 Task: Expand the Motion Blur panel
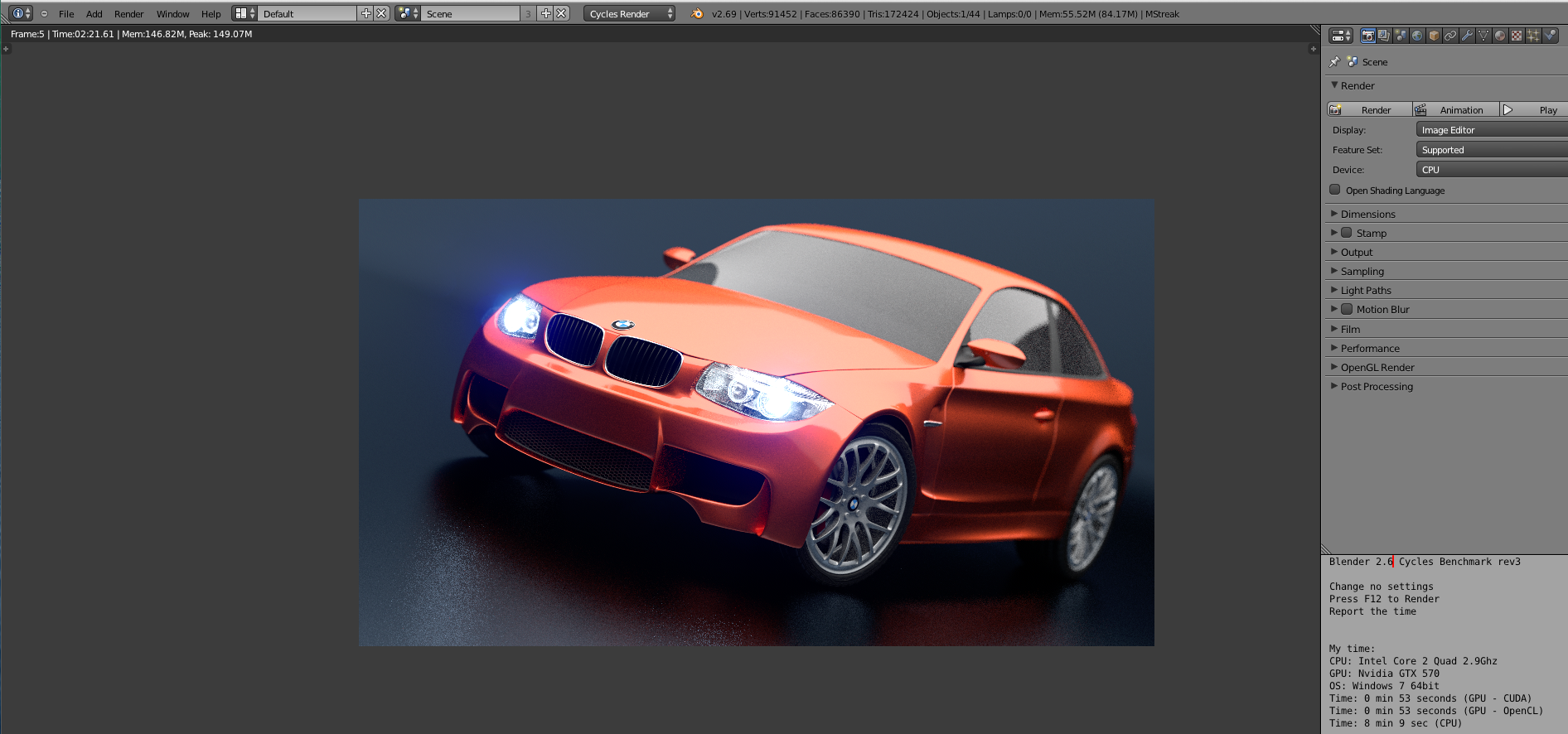1334,309
